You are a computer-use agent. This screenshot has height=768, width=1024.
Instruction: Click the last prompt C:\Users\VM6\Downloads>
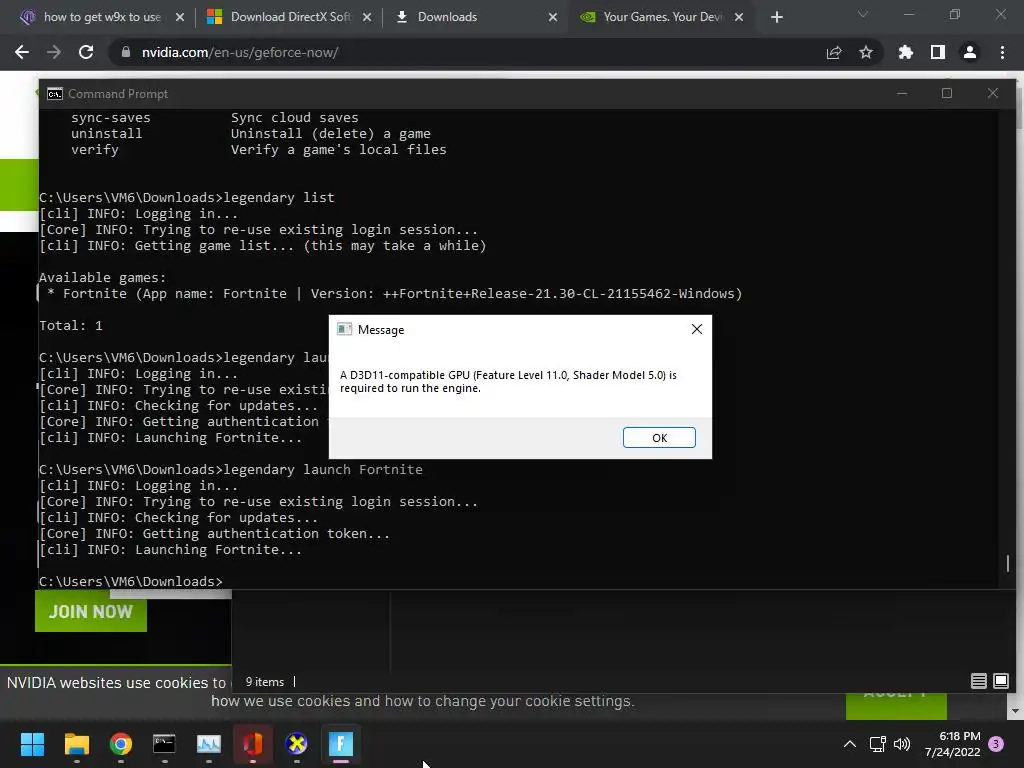131,581
